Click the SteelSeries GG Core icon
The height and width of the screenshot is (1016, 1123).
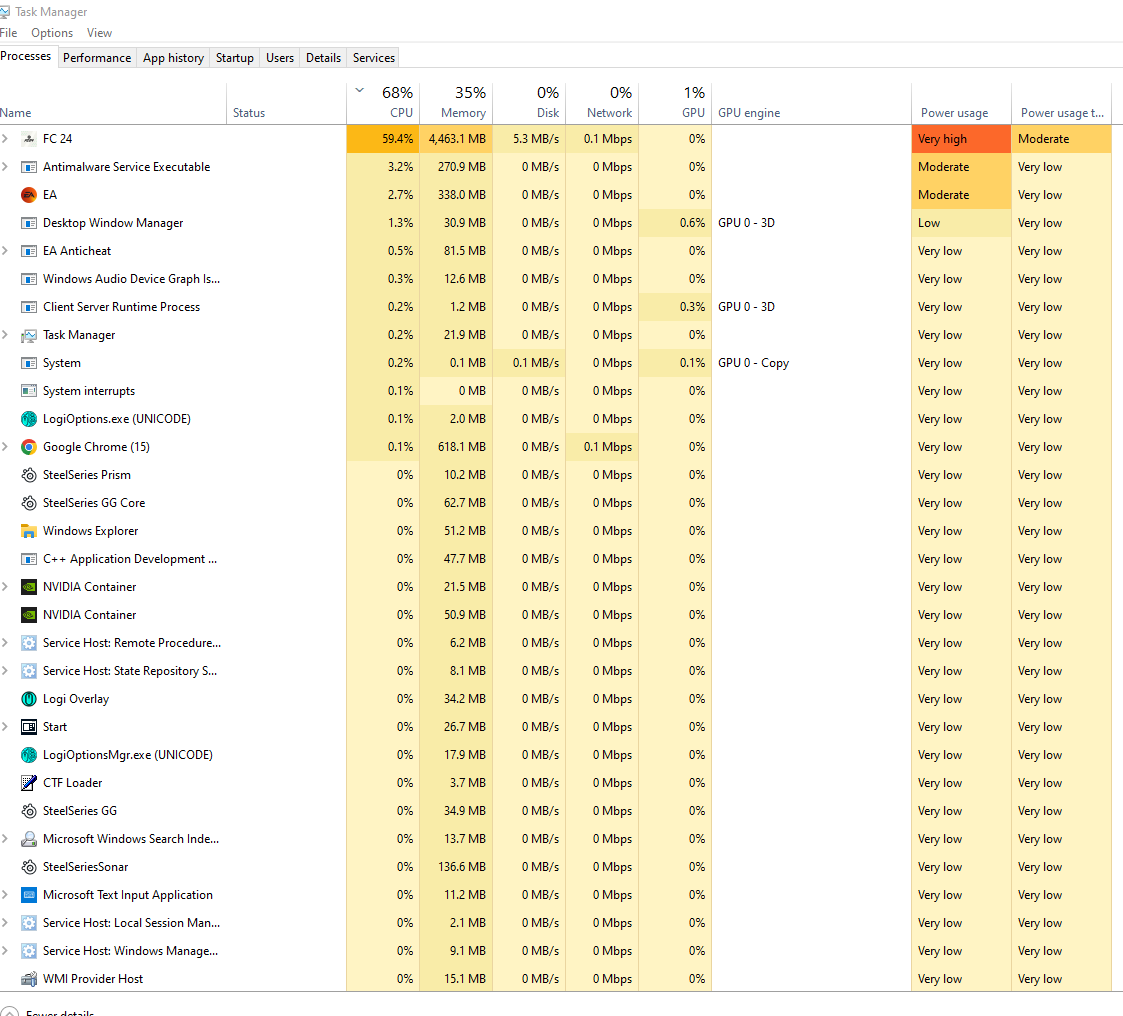click(x=29, y=503)
